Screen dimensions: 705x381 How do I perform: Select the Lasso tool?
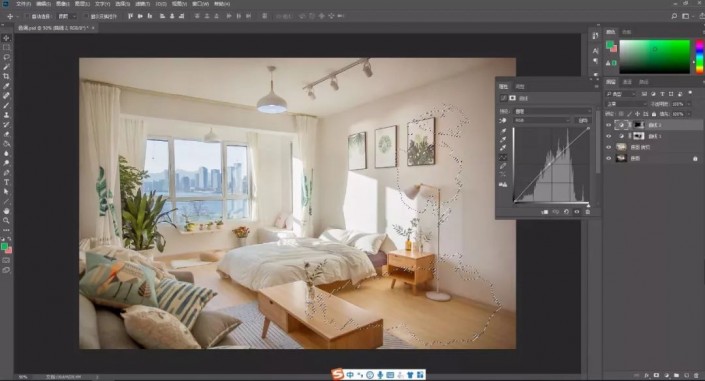point(6,57)
